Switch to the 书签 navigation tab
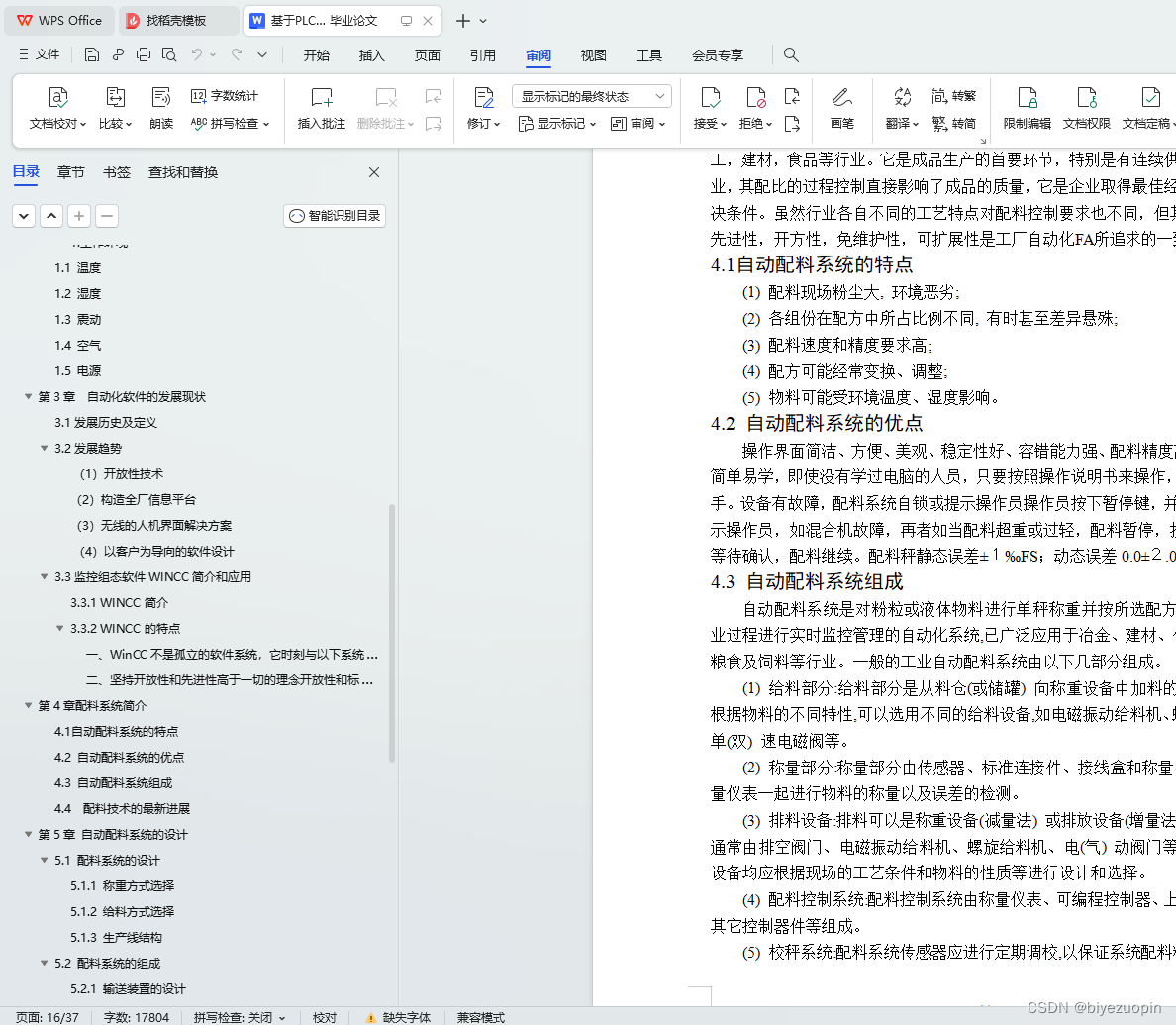 (116, 172)
